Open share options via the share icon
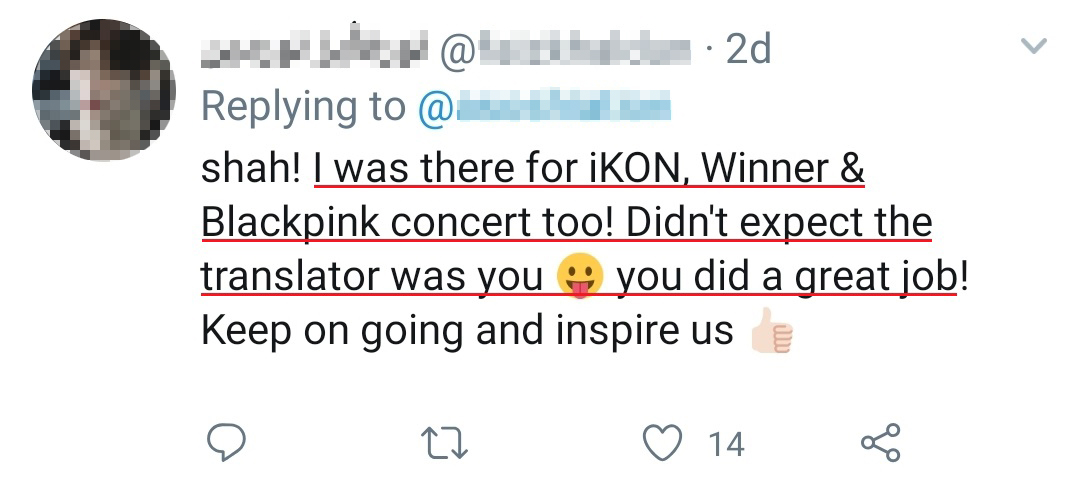Screen dimensions: 1080x477 click(881, 442)
